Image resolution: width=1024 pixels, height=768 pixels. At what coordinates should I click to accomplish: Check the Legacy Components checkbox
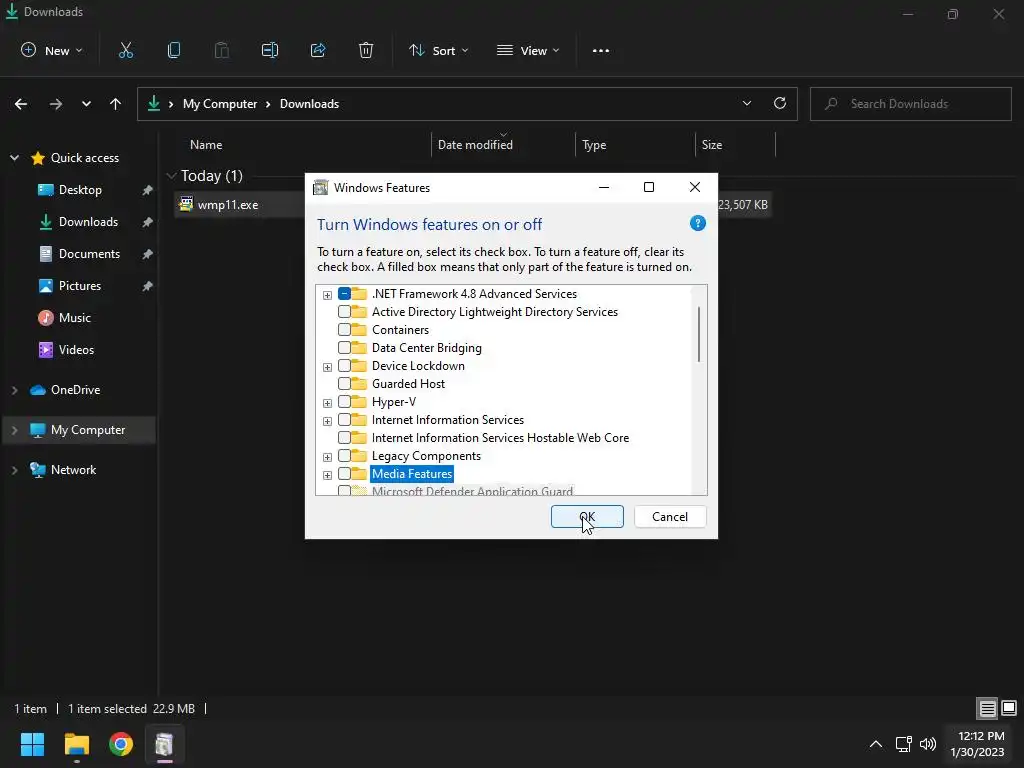point(344,456)
